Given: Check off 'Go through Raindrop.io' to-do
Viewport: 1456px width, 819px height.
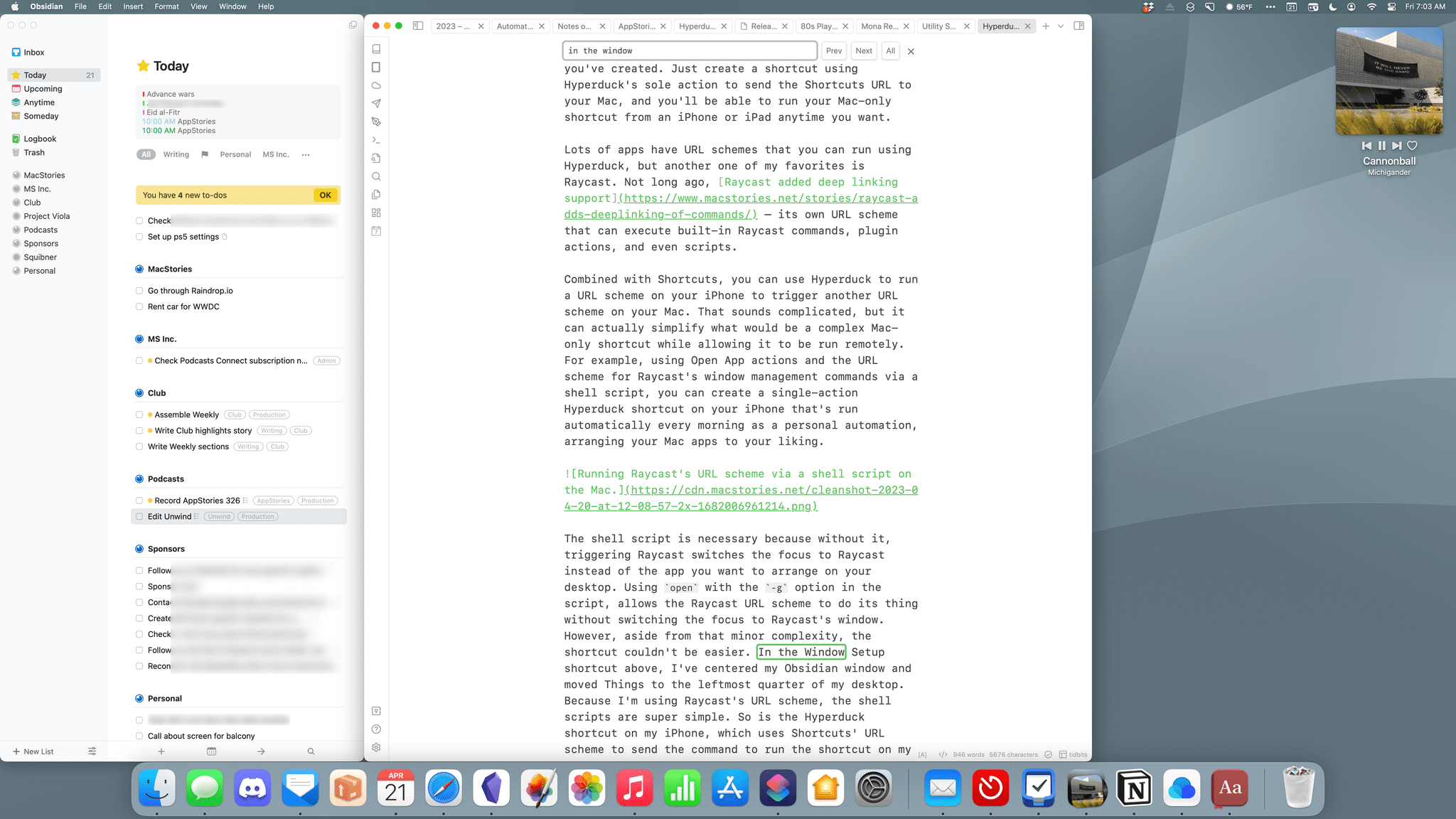Looking at the screenshot, I should click(x=139, y=291).
